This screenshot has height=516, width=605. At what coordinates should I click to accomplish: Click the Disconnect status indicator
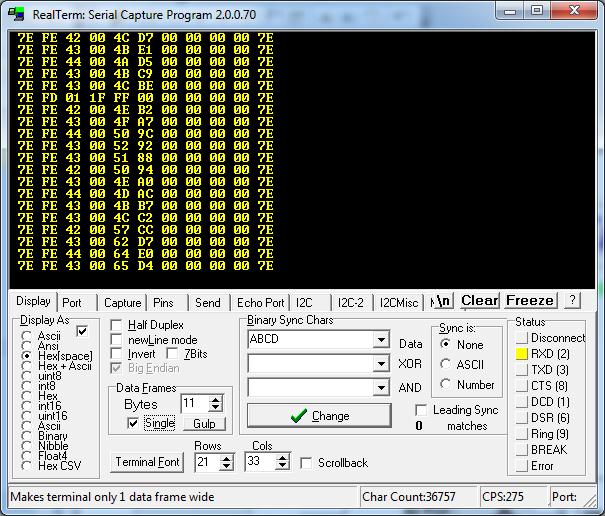[521, 338]
